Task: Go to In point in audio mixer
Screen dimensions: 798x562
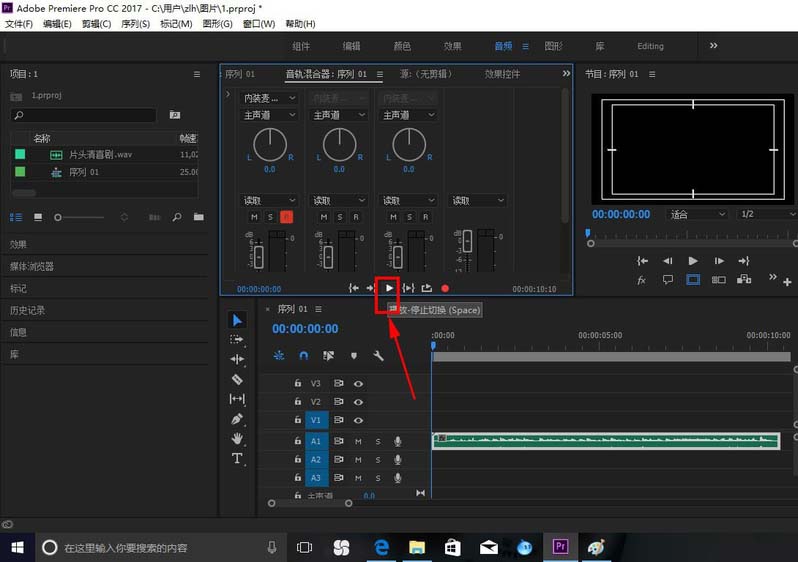Action: pos(353,288)
